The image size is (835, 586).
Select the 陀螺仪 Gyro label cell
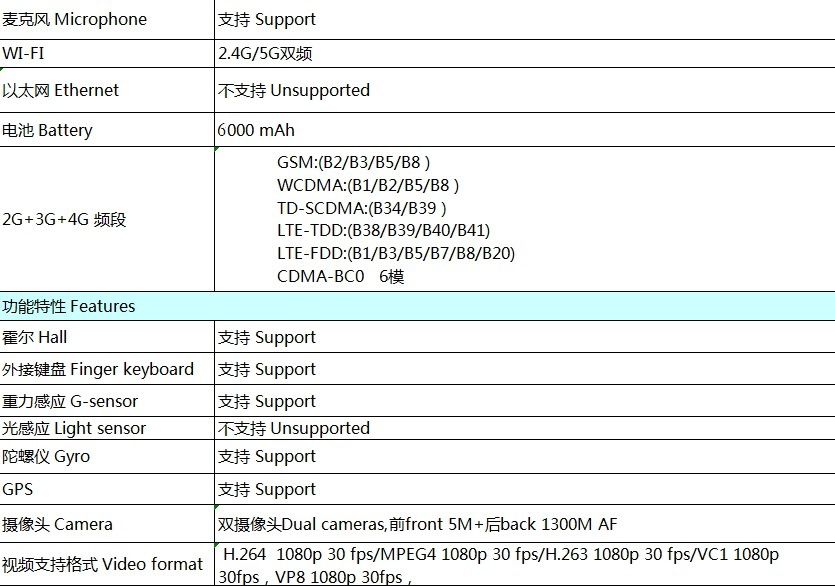(46, 456)
